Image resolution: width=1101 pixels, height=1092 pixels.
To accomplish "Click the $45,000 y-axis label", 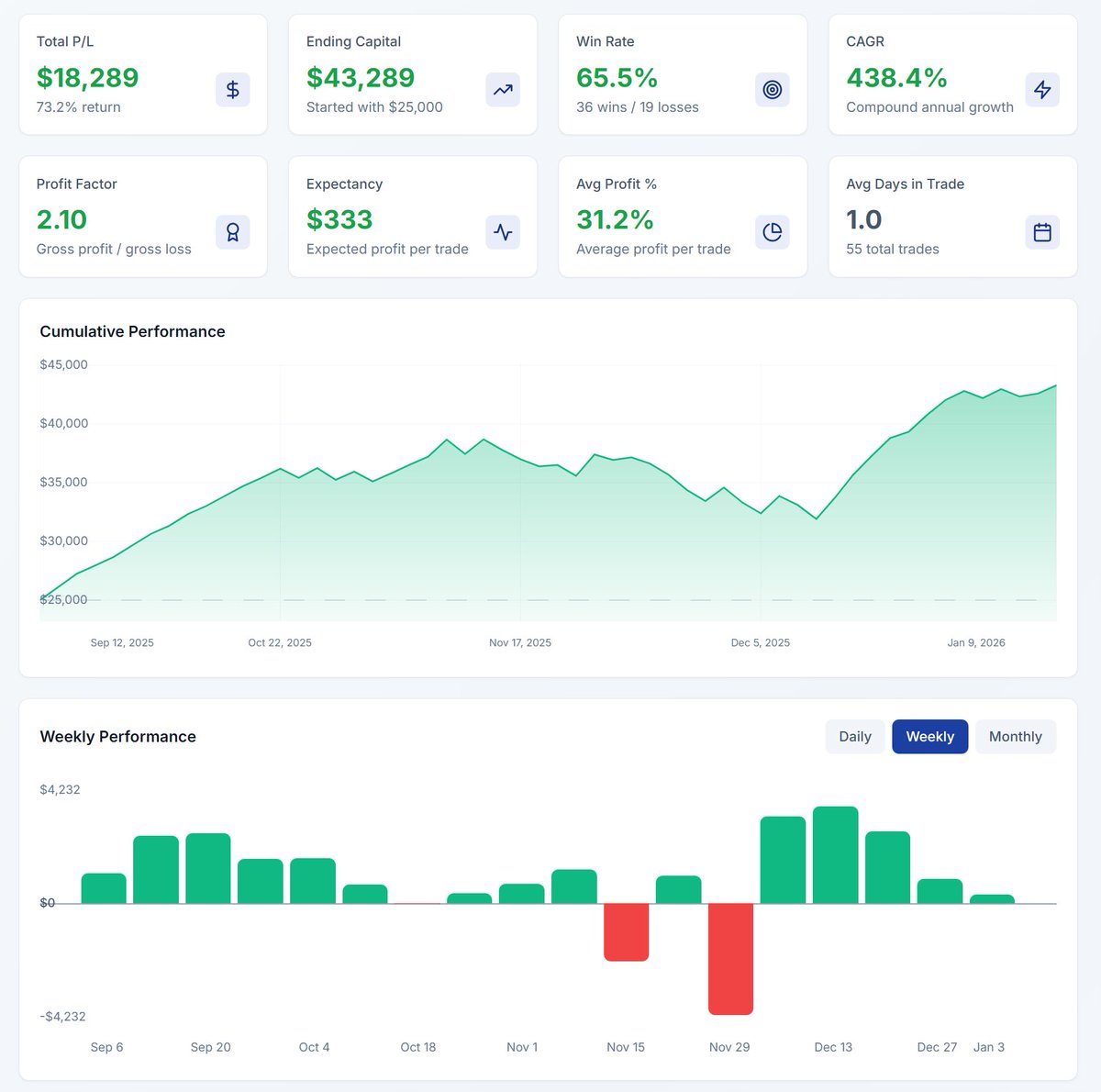I will 64,365.
